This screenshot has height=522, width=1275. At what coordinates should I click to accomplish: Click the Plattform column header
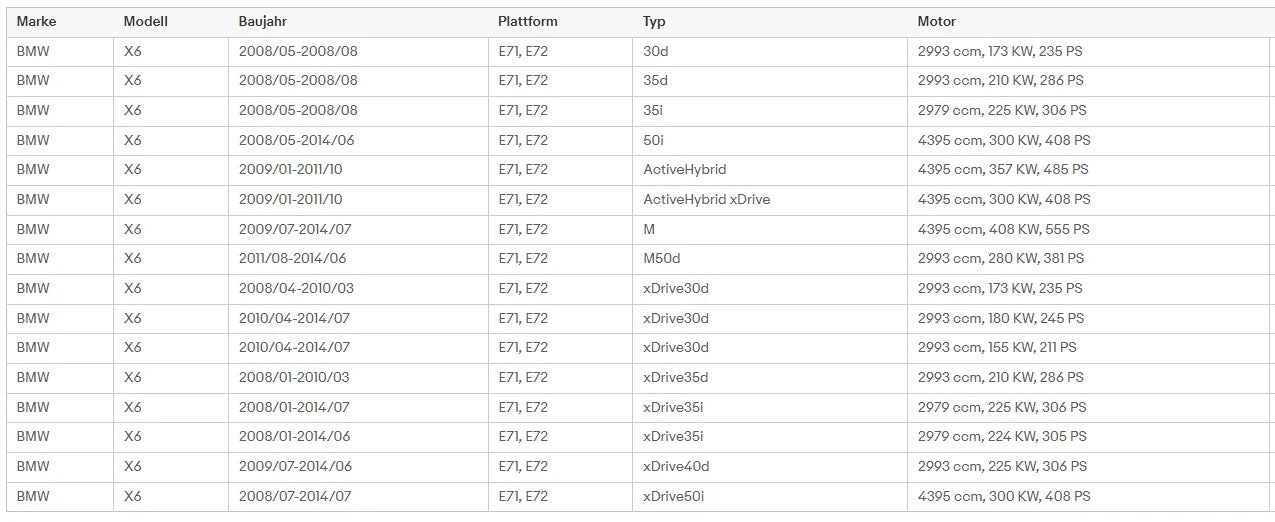click(528, 21)
